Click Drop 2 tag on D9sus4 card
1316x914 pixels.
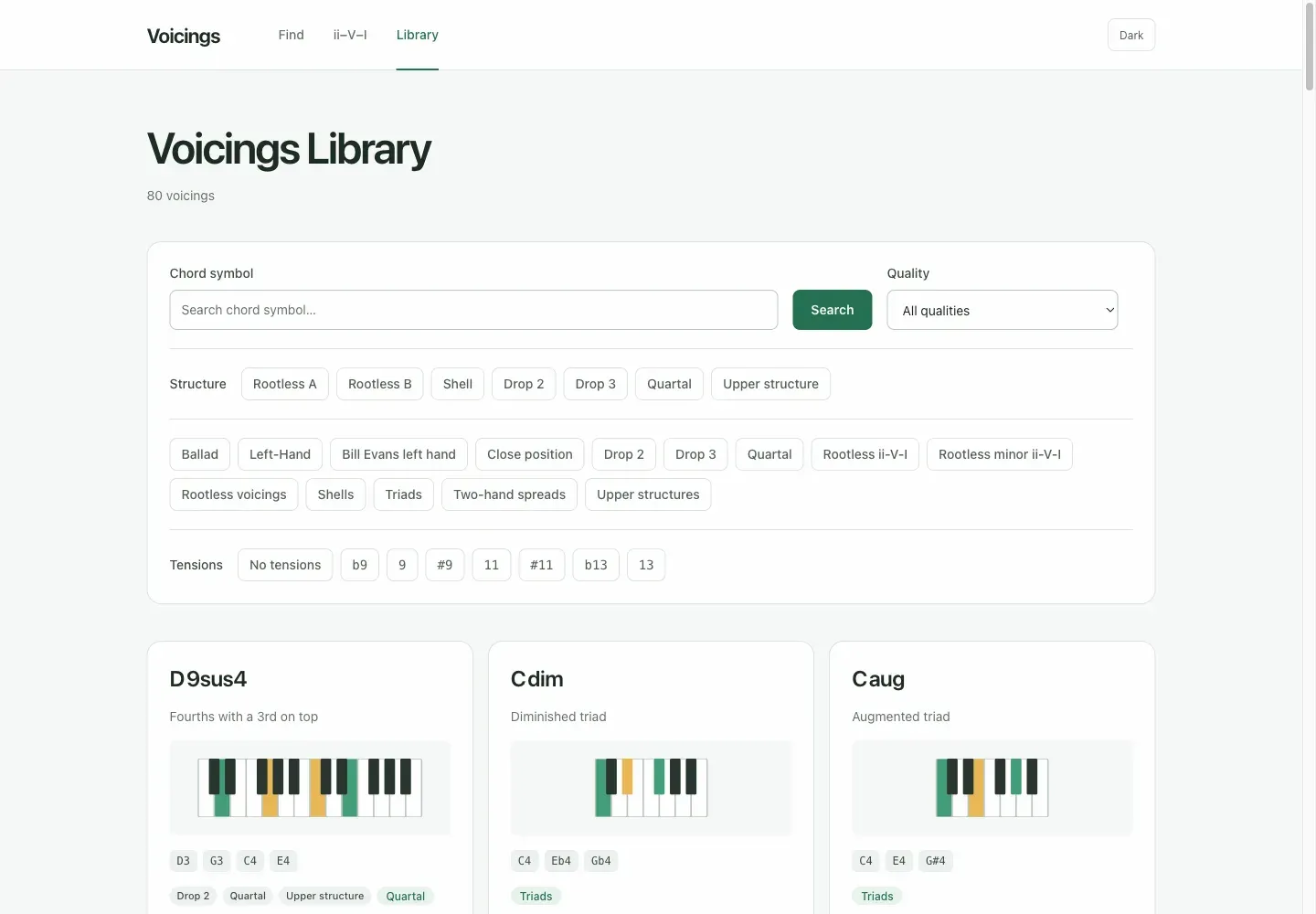[x=193, y=896]
